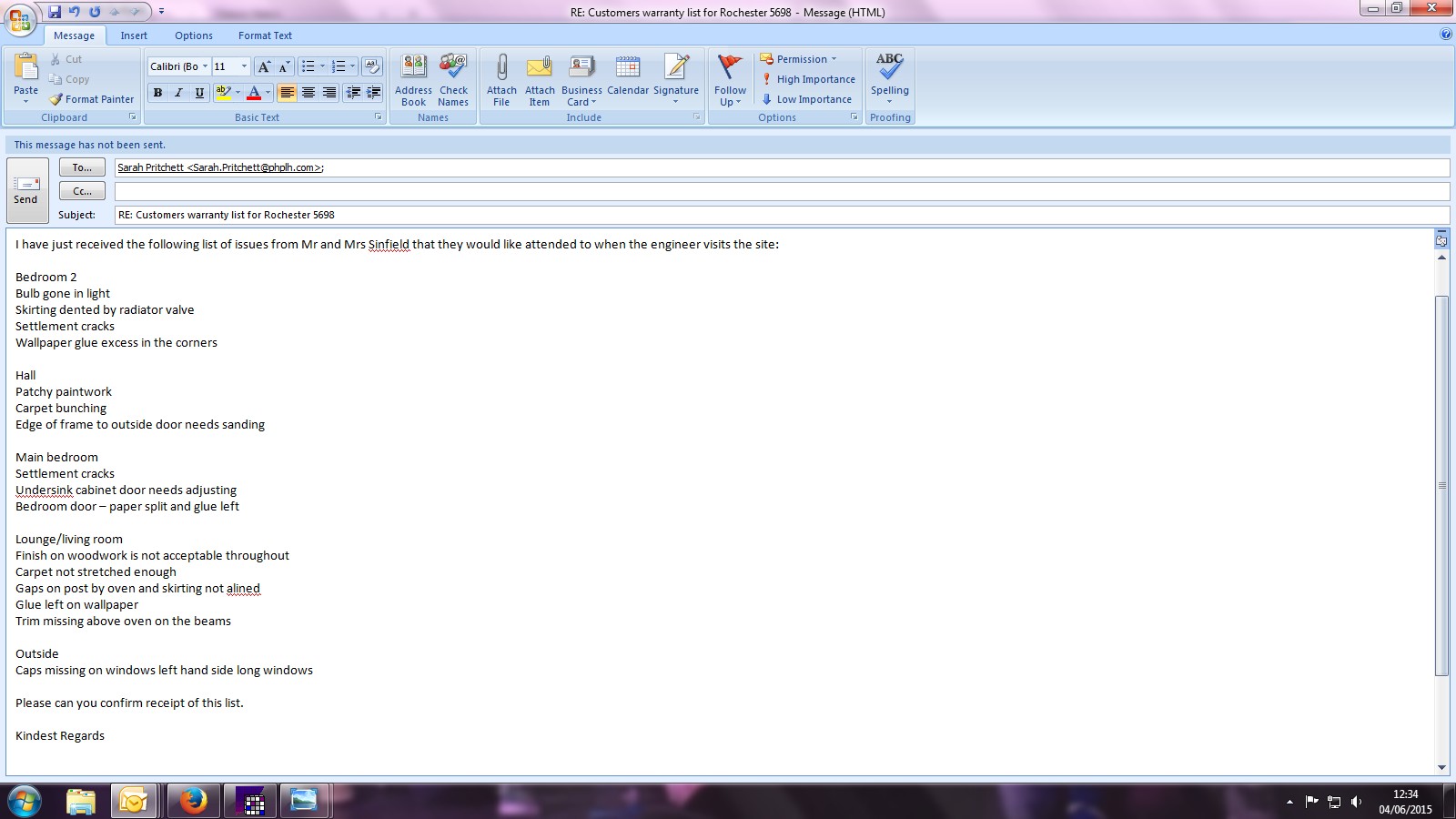
Task: Apply the red font color swatch
Action: 254,93
